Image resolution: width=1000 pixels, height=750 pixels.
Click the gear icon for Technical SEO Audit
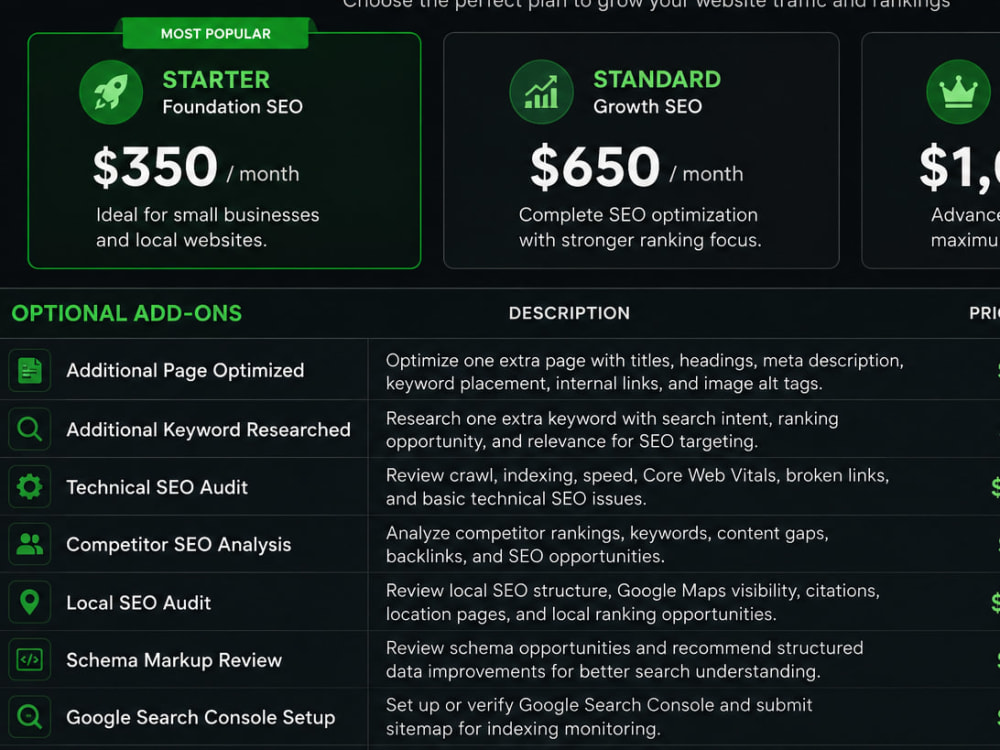29,487
